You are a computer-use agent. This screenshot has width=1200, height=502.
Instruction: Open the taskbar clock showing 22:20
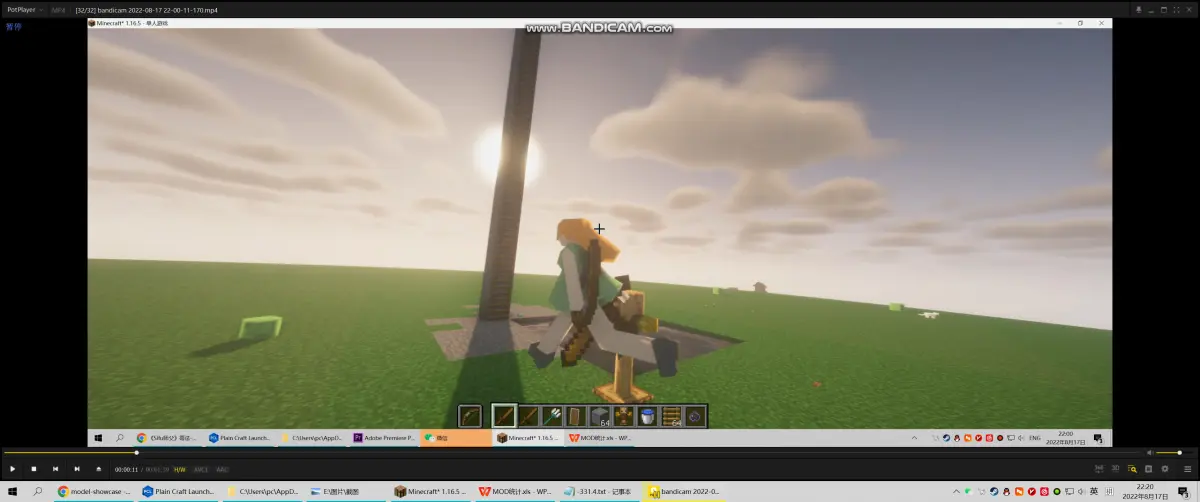tap(1145, 491)
